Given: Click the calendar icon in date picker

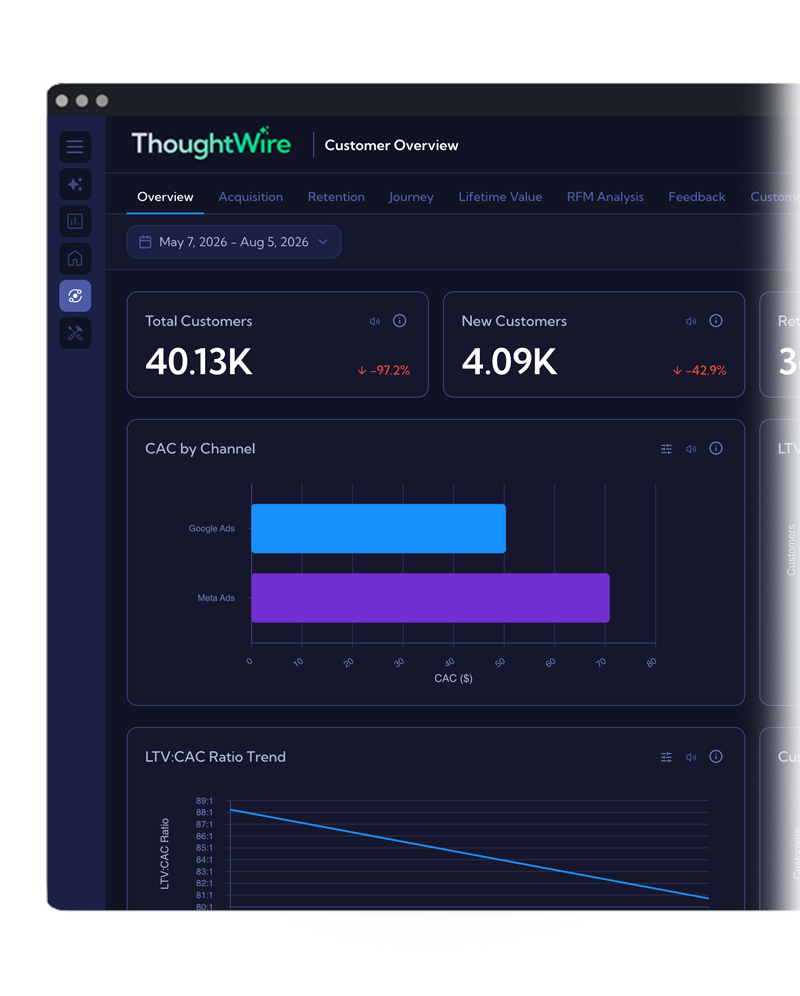Looking at the screenshot, I should coord(146,242).
